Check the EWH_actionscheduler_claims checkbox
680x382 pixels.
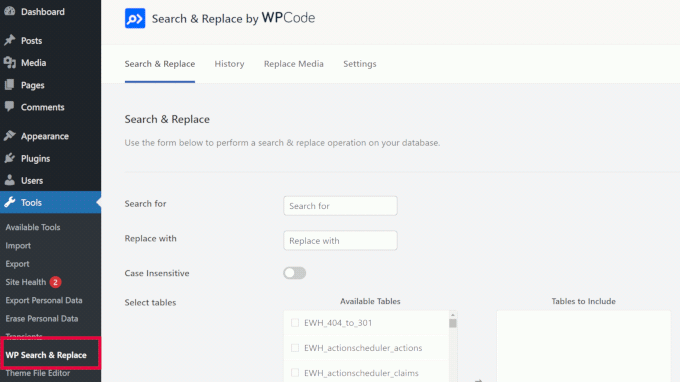295,372
